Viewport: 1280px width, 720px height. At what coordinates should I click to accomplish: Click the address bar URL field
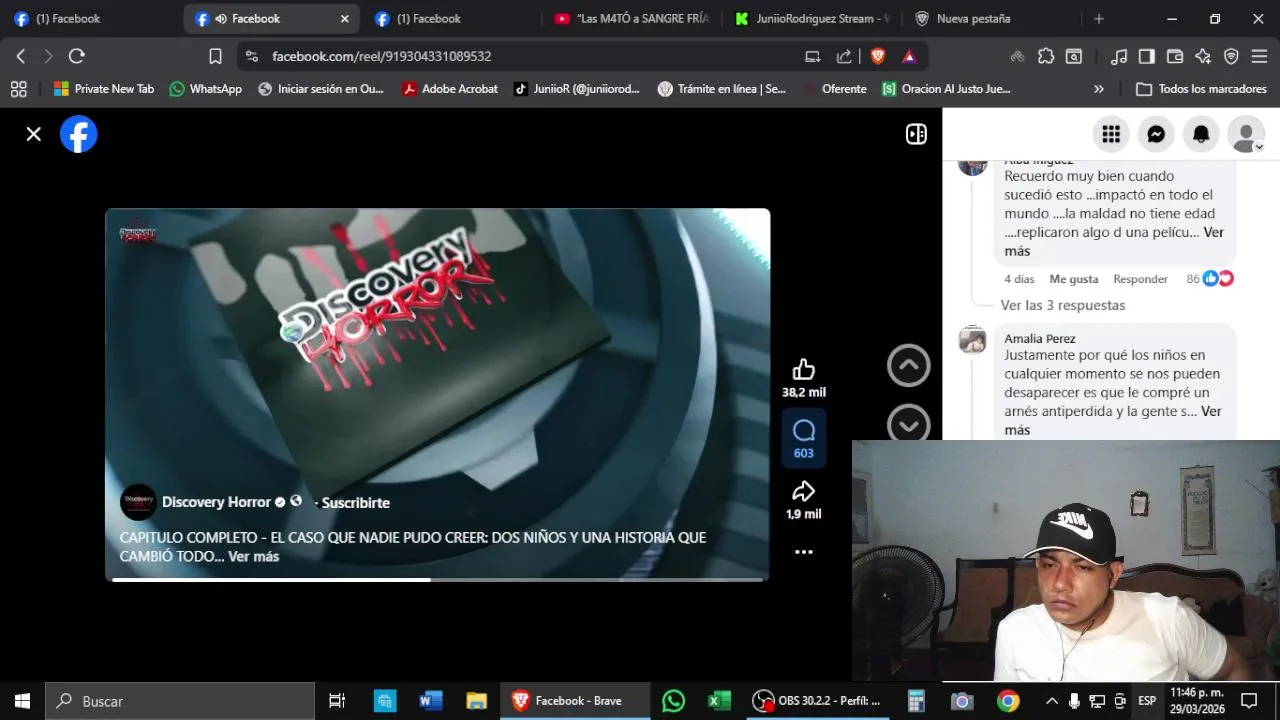click(x=520, y=56)
